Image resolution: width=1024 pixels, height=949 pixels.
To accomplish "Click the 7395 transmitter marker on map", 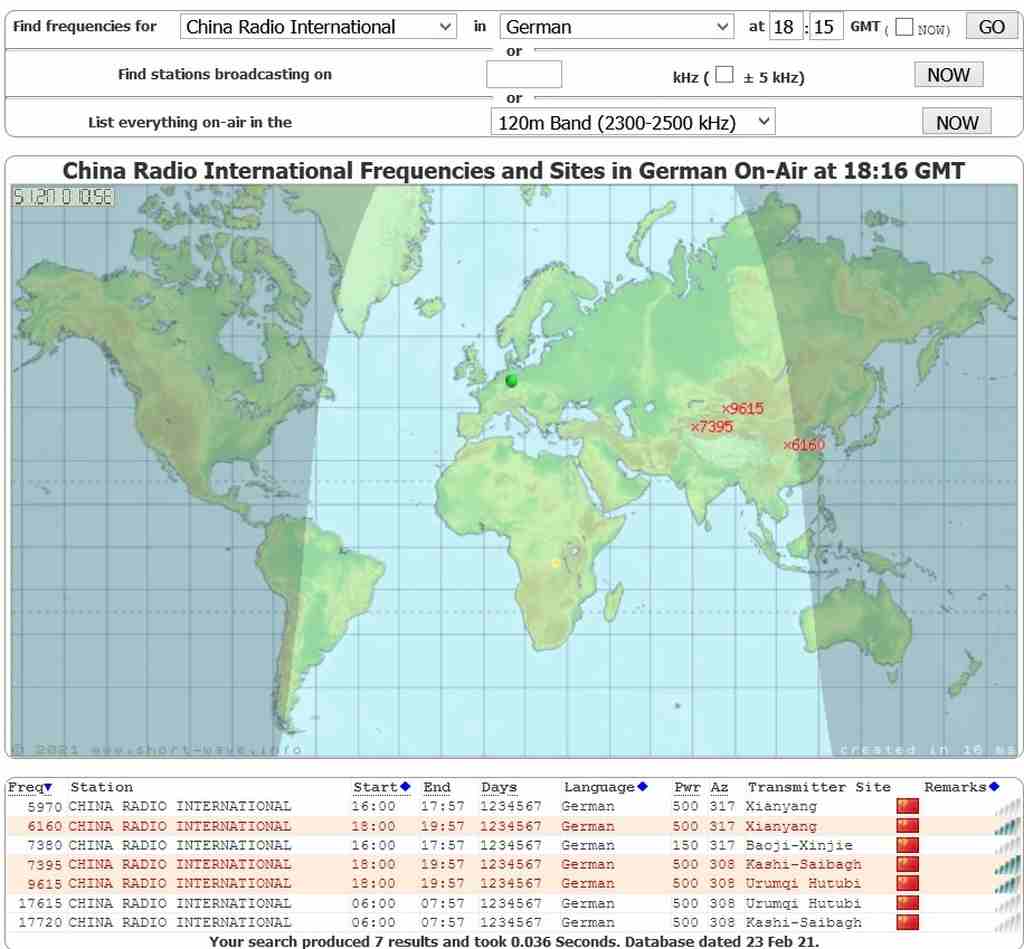I will click(712, 427).
